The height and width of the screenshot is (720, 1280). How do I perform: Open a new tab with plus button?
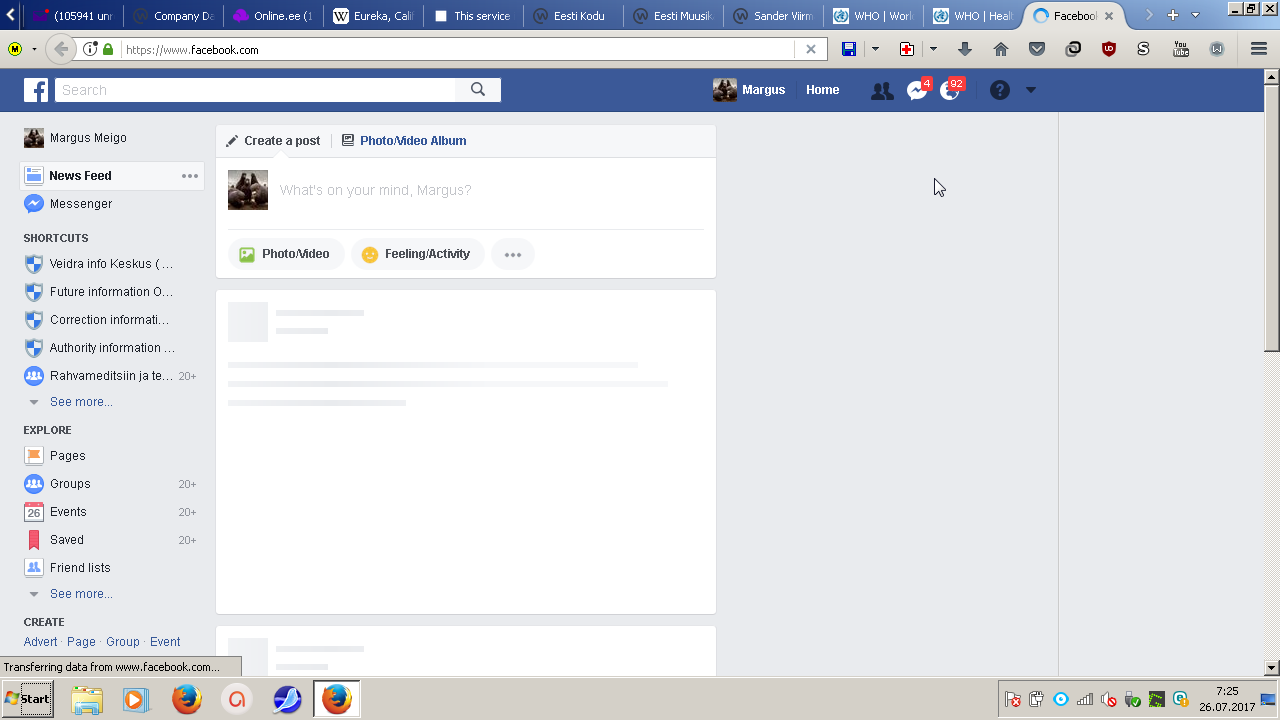pyautogui.click(x=1173, y=16)
